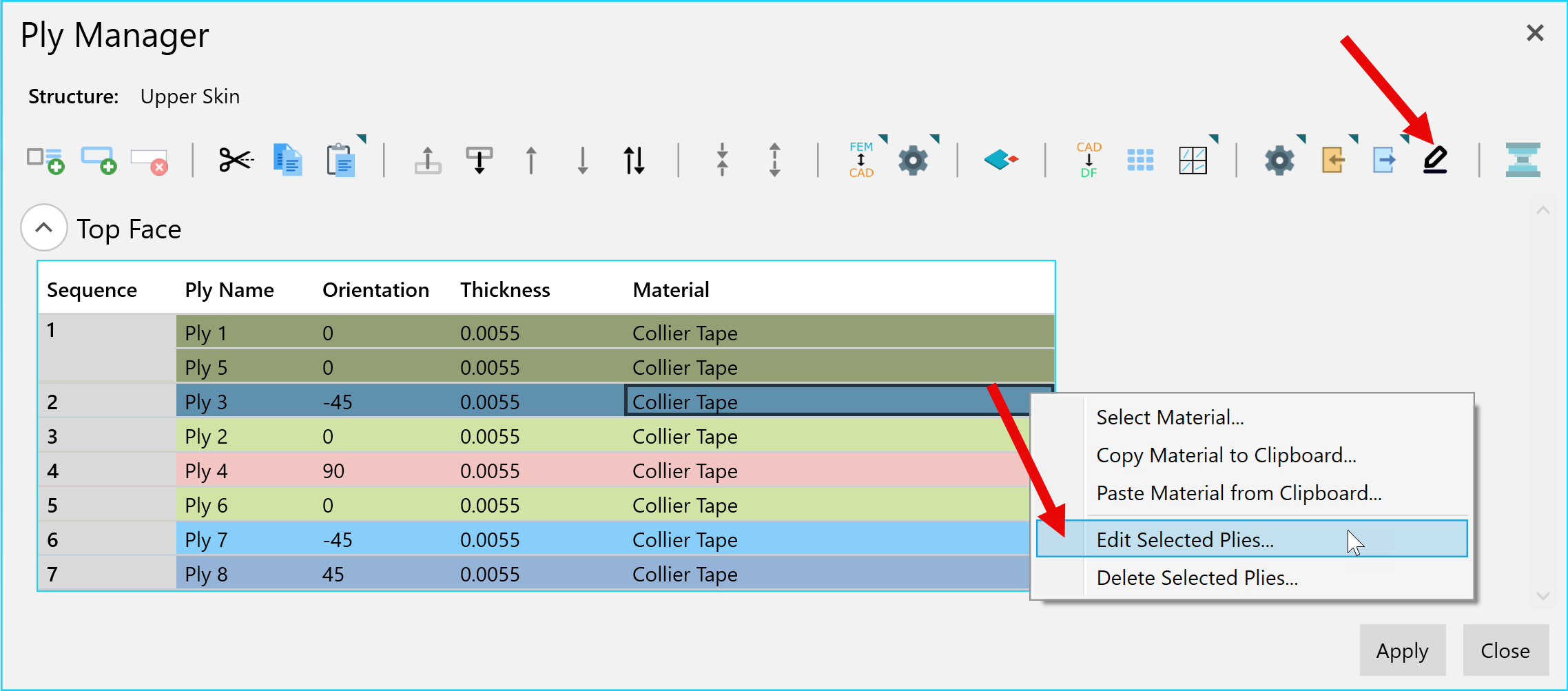
Task: Click Collier Tape material in Ply 1 row
Action: click(839, 332)
